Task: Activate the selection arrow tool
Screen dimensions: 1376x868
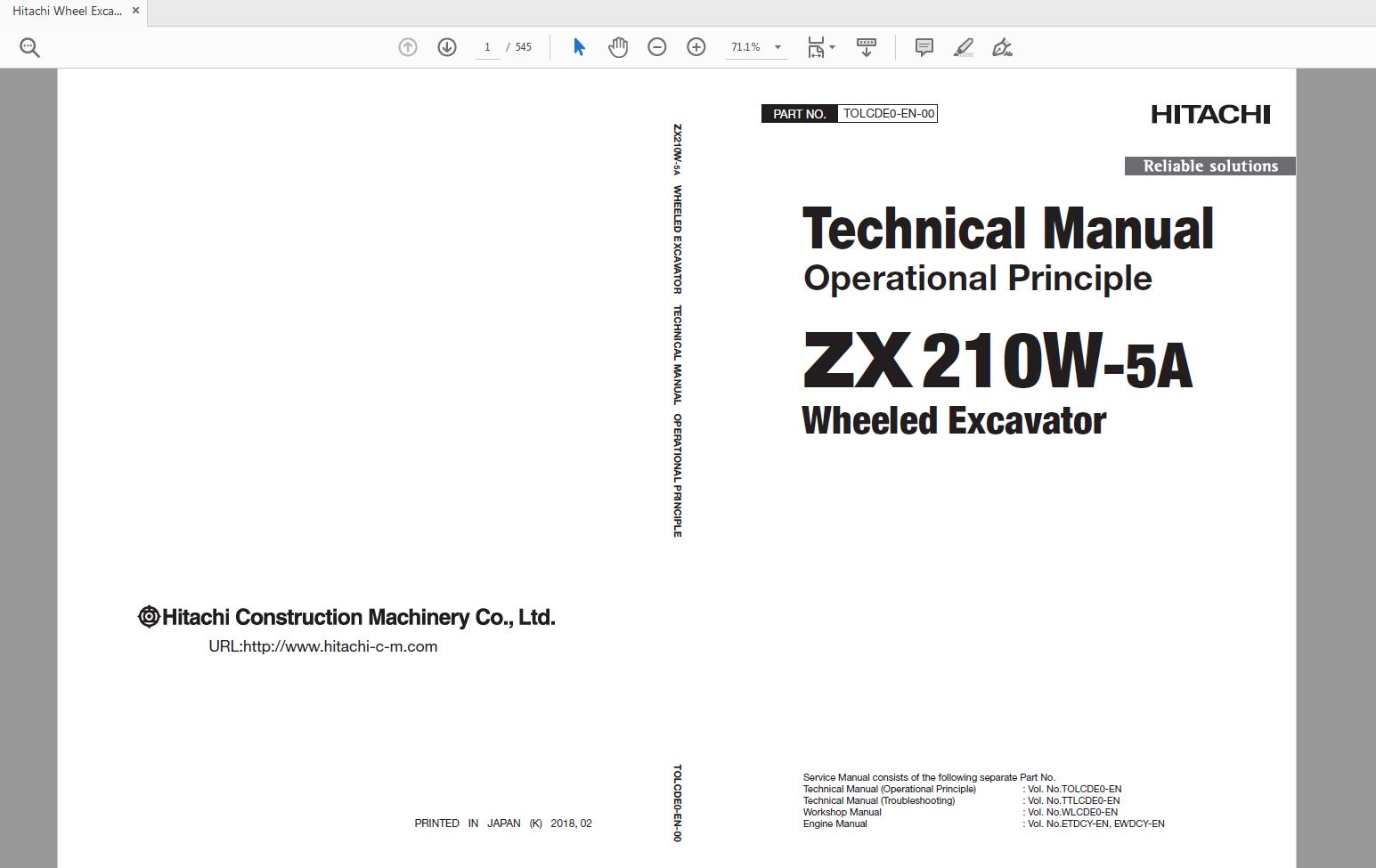Action: pos(579,47)
